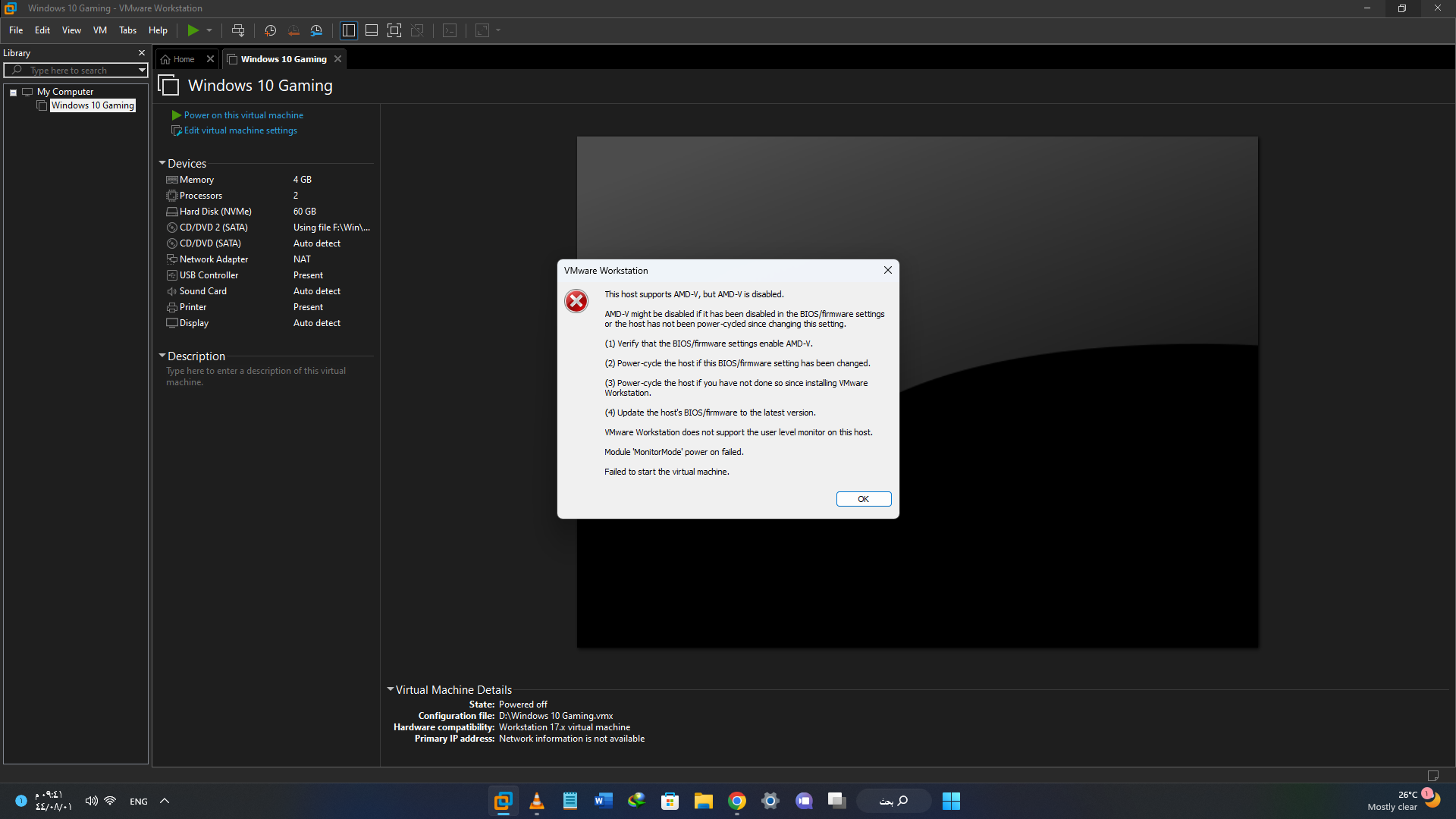Screen dimensions: 1456x819
Task: Click the Display device row
Action: (268, 323)
